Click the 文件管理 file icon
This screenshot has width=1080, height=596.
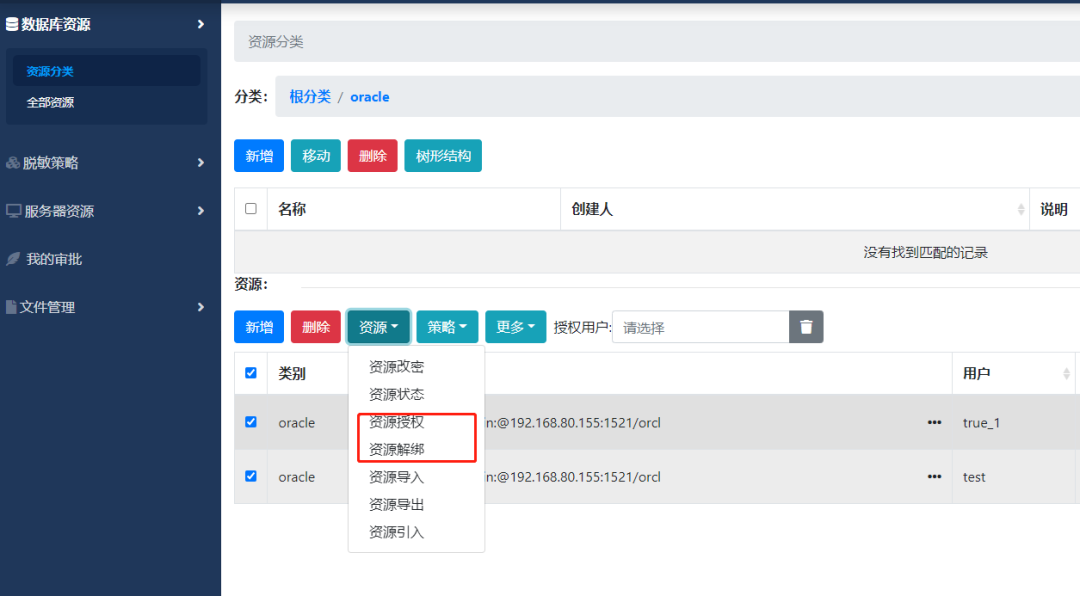coord(11,307)
